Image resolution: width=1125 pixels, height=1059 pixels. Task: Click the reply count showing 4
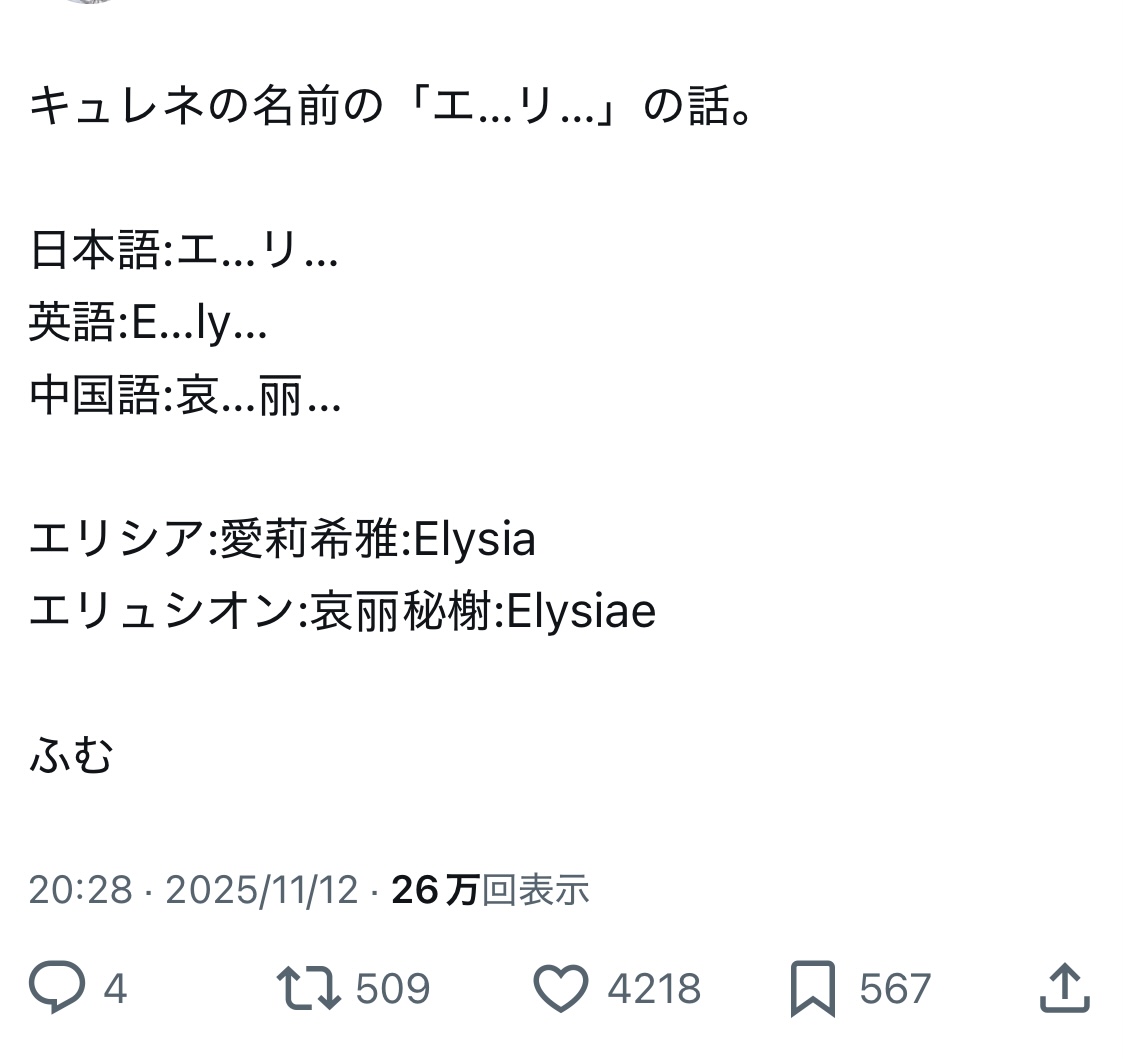pyautogui.click(x=115, y=989)
